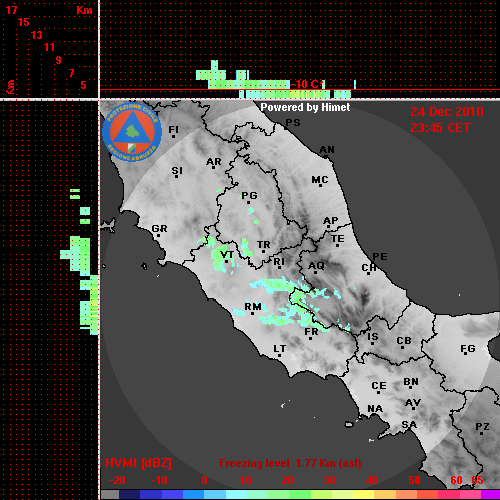Click the 0 value on dBZ scale
This screenshot has width=500, height=500.
[205, 480]
